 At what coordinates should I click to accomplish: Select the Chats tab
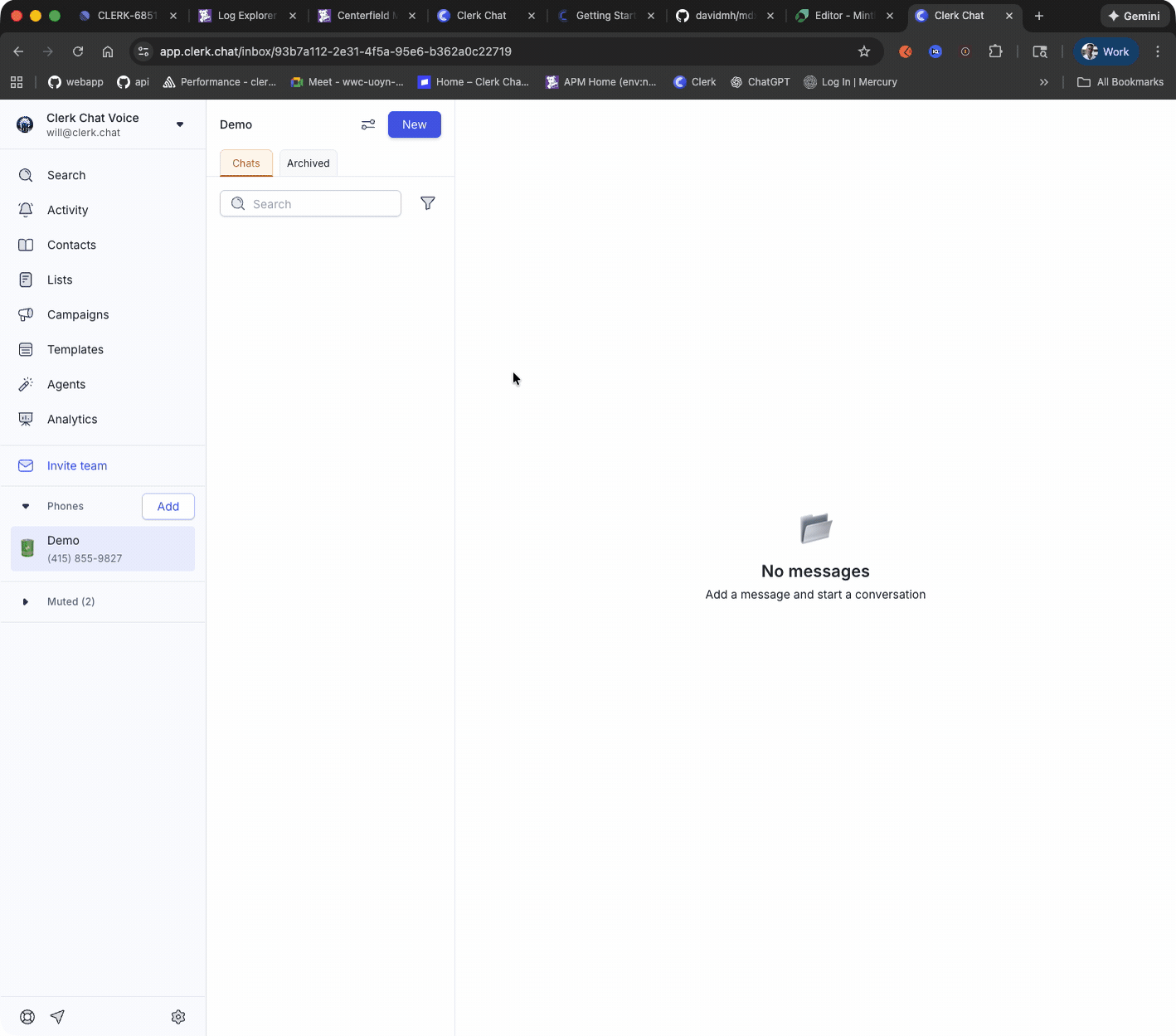click(245, 163)
